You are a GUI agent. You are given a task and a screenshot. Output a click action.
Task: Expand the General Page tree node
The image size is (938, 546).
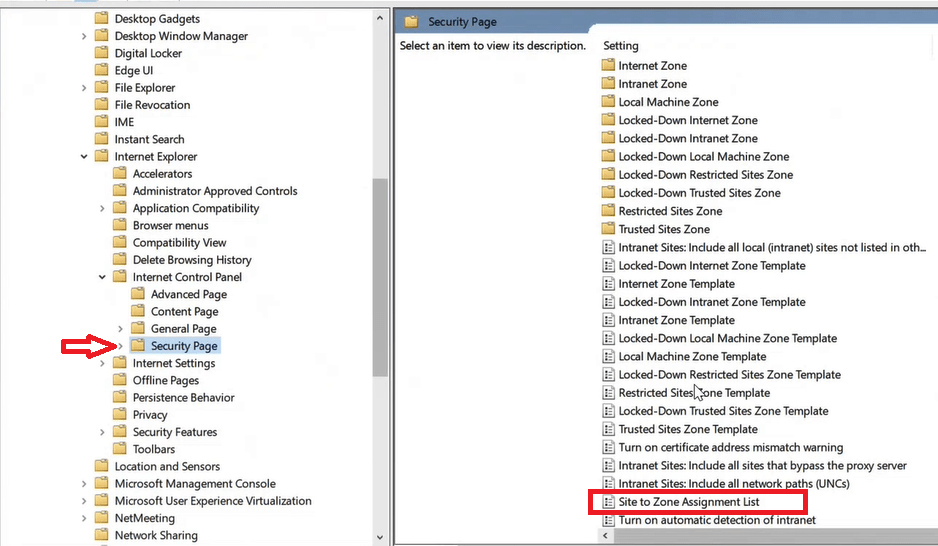click(120, 329)
